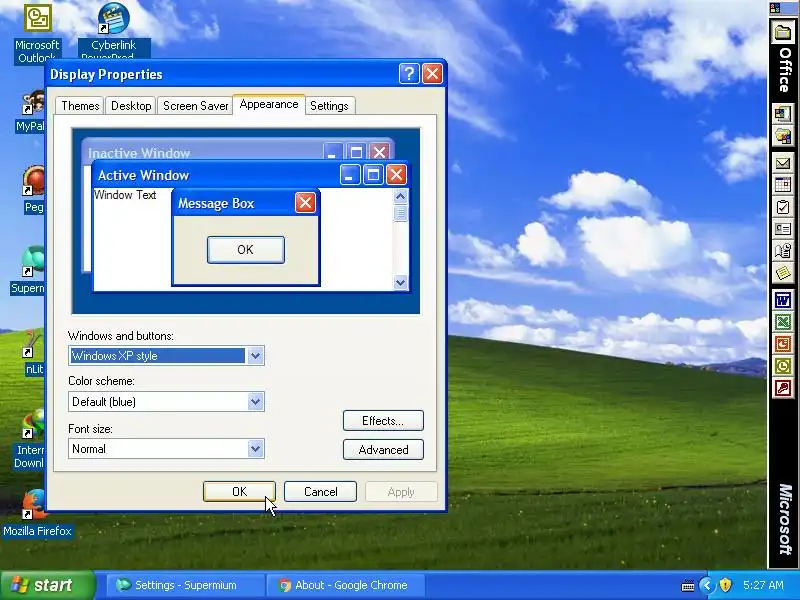The height and width of the screenshot is (600, 800).
Task: Click the 'Window Text' preview label
Action: pos(125,195)
